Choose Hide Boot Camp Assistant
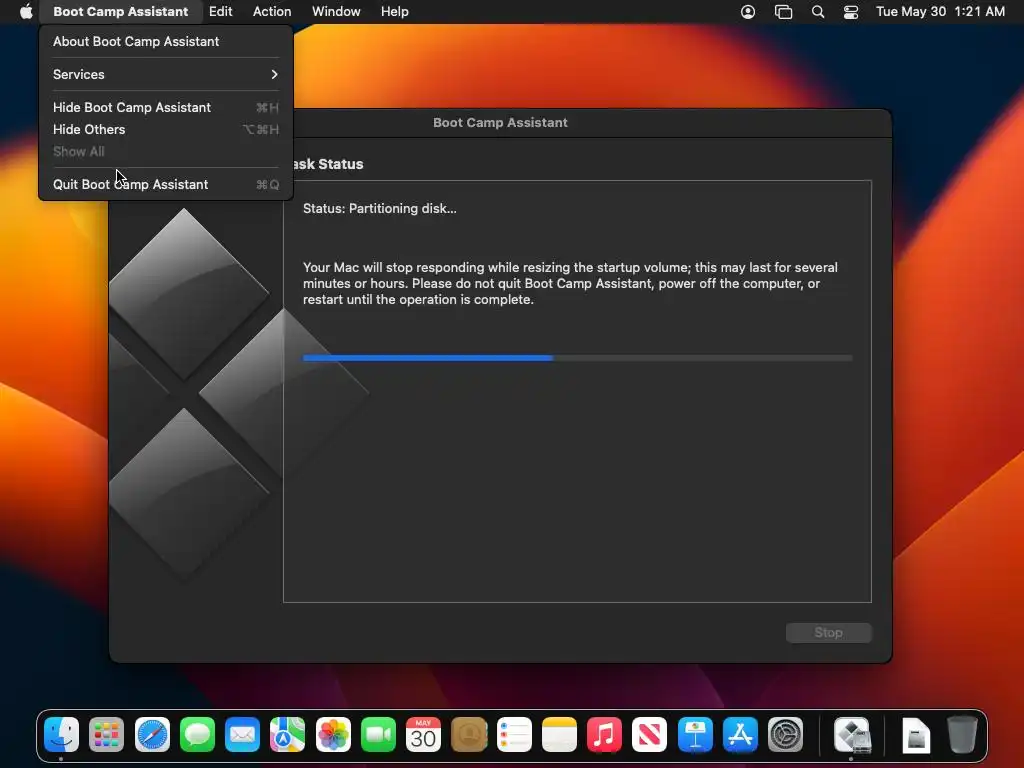Viewport: 1024px width, 768px height. 166,107
